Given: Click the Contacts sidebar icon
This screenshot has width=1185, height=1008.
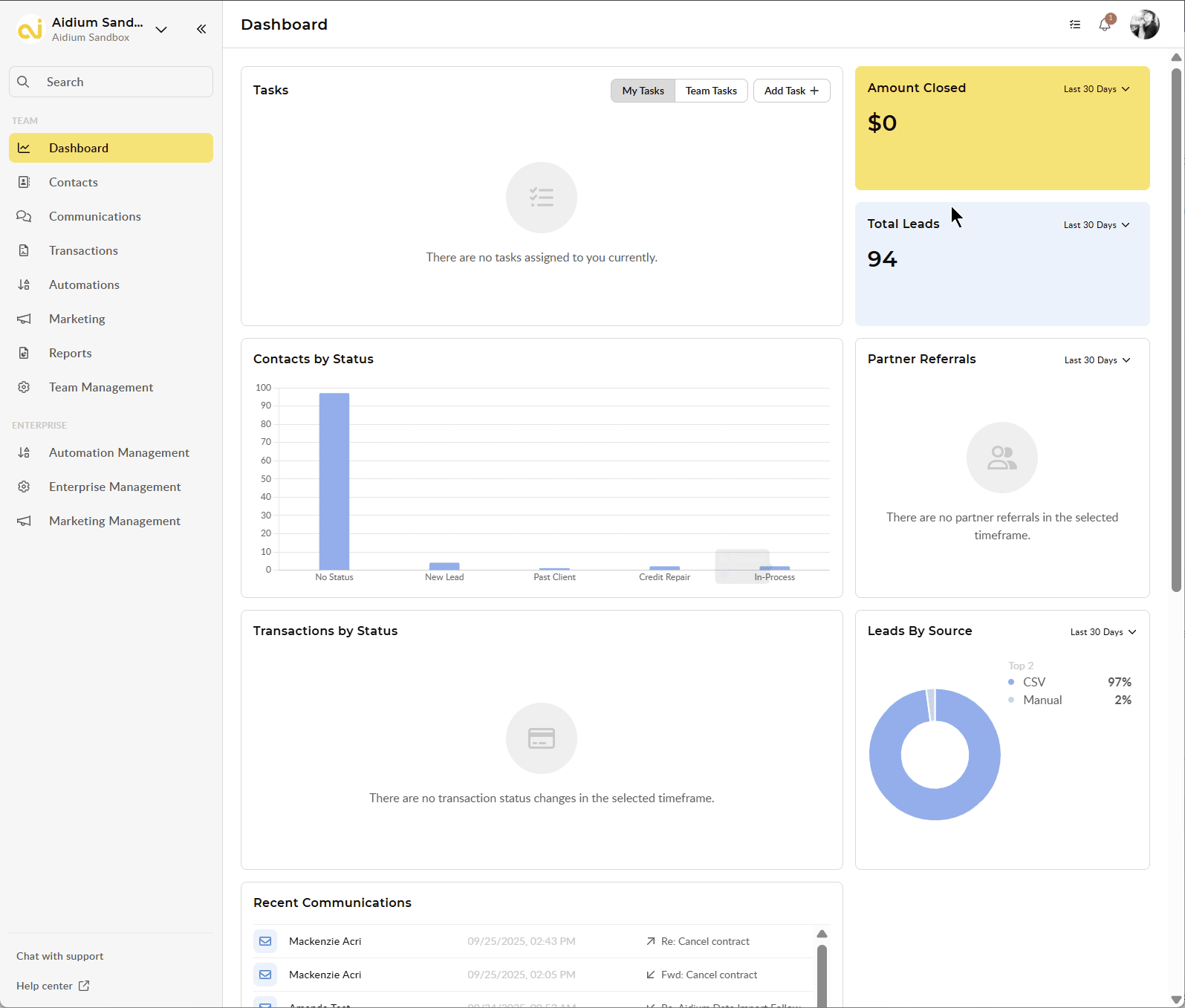Looking at the screenshot, I should pyautogui.click(x=24, y=182).
